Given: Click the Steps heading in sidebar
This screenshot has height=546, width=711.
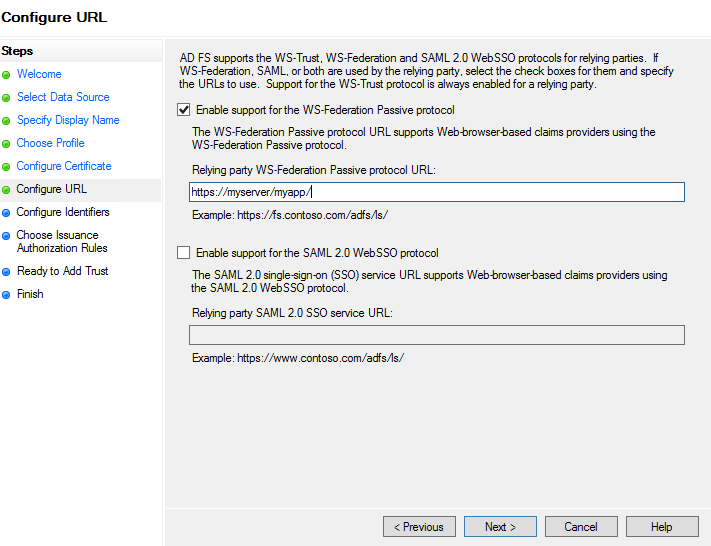Looking at the screenshot, I should pos(17,51).
